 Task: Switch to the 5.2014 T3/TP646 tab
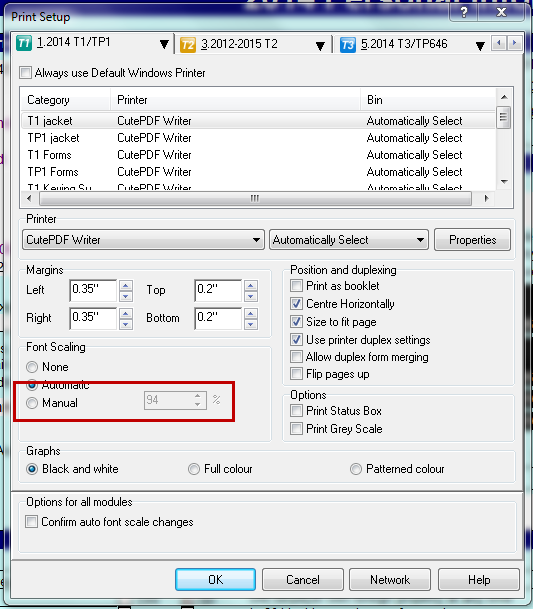tap(404, 44)
